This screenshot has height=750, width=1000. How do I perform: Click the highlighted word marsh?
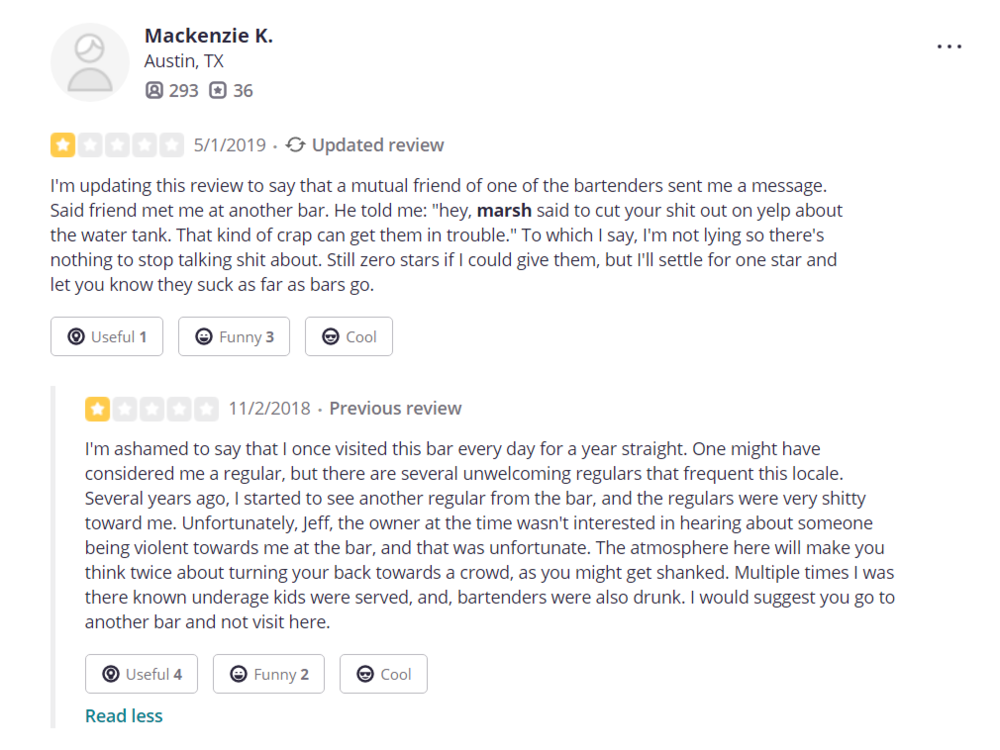coord(505,211)
